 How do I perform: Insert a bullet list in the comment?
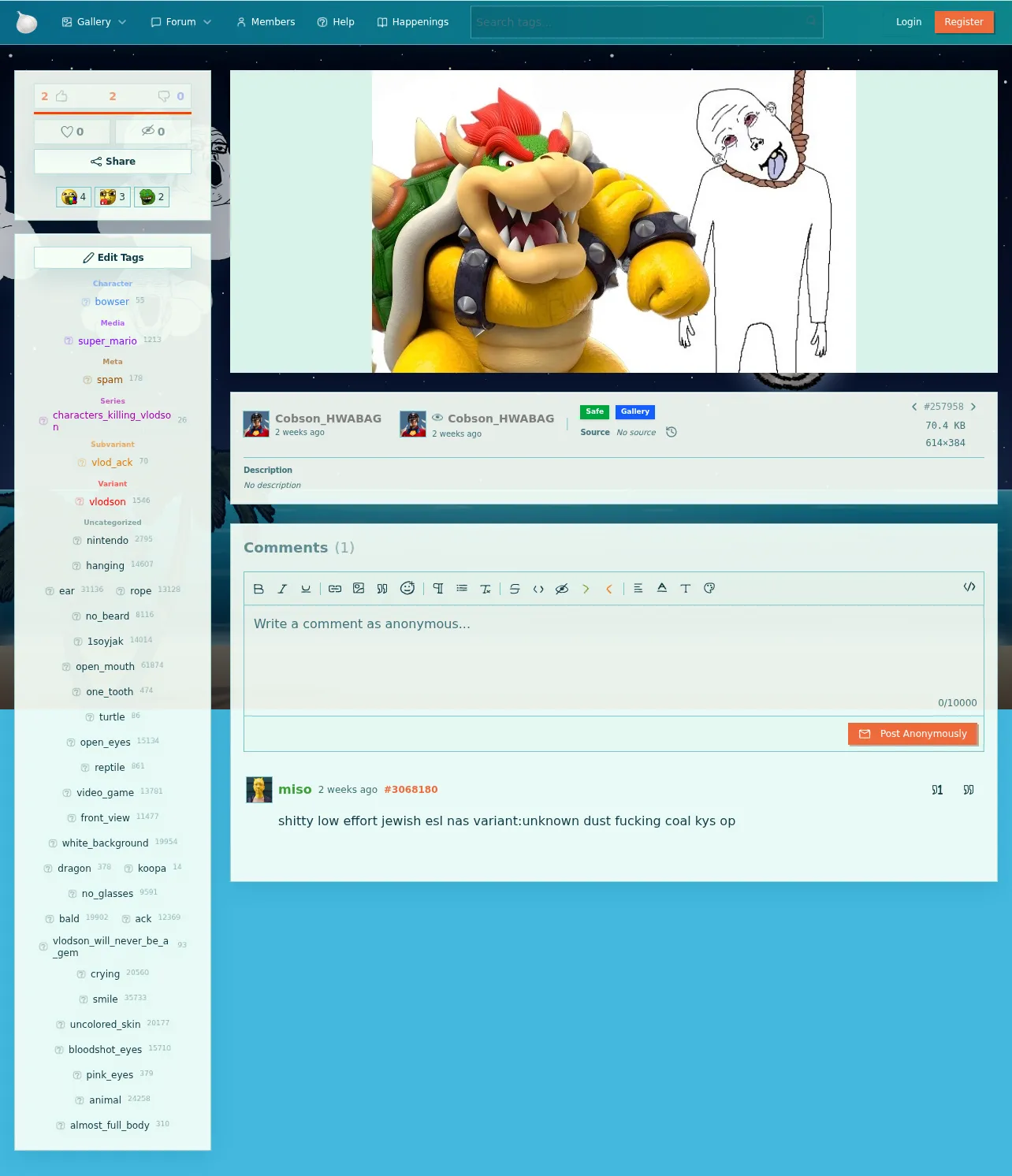462,589
